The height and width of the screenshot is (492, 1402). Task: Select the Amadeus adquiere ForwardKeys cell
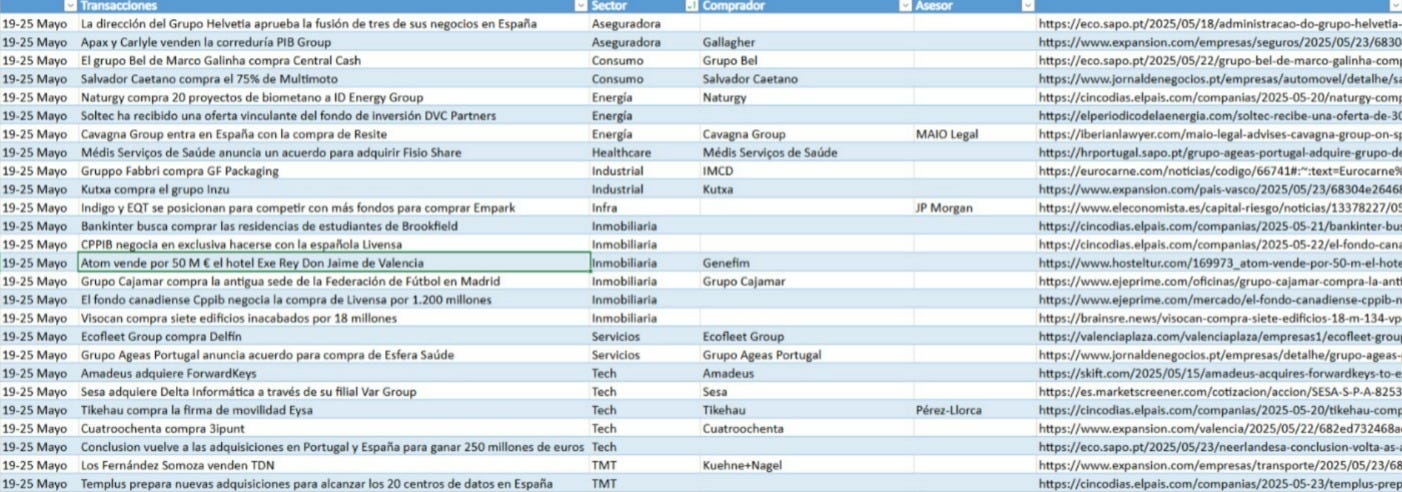pos(334,373)
